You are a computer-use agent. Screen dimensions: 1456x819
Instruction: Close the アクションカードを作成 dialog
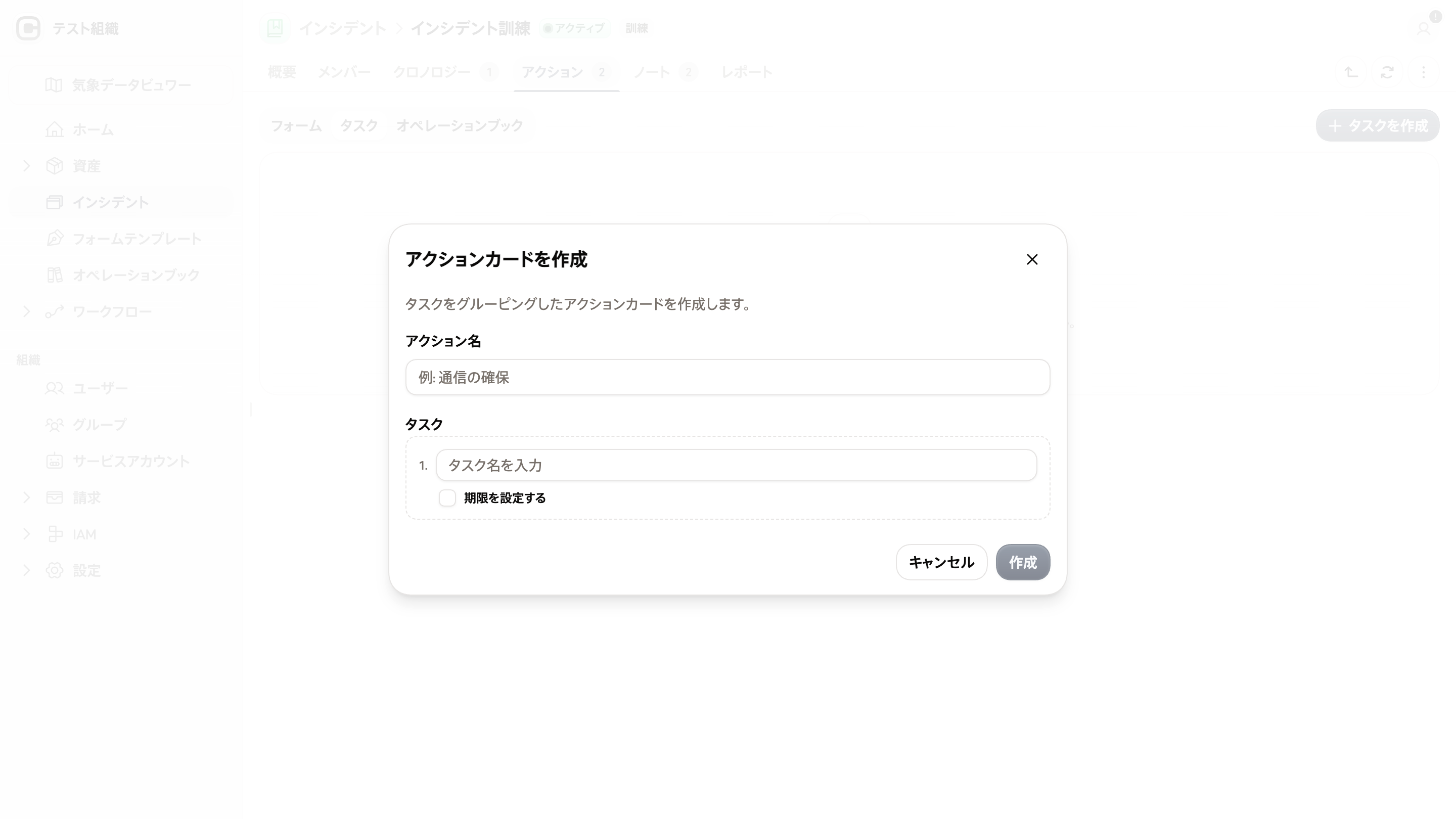[1032, 259]
